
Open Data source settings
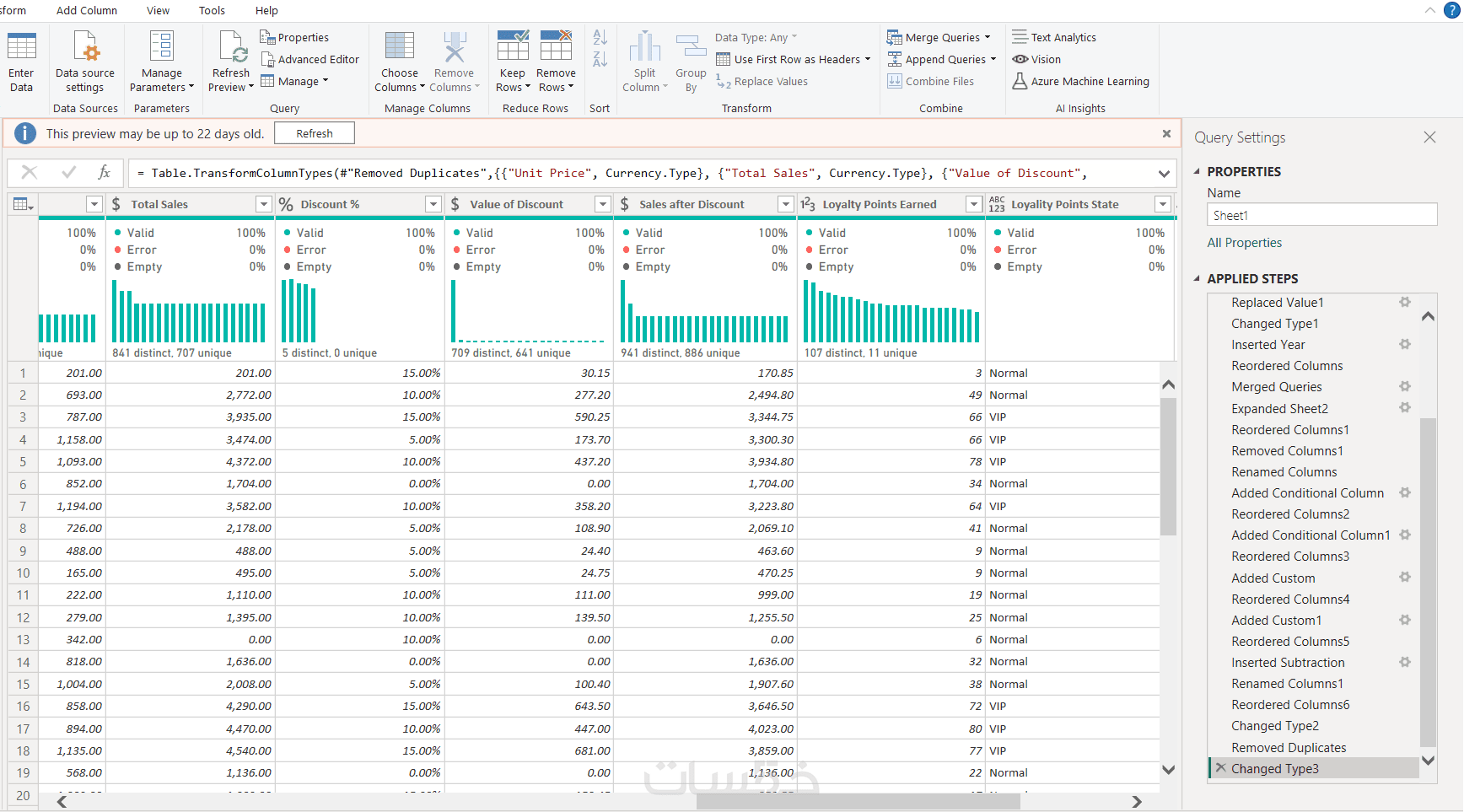[x=85, y=47]
